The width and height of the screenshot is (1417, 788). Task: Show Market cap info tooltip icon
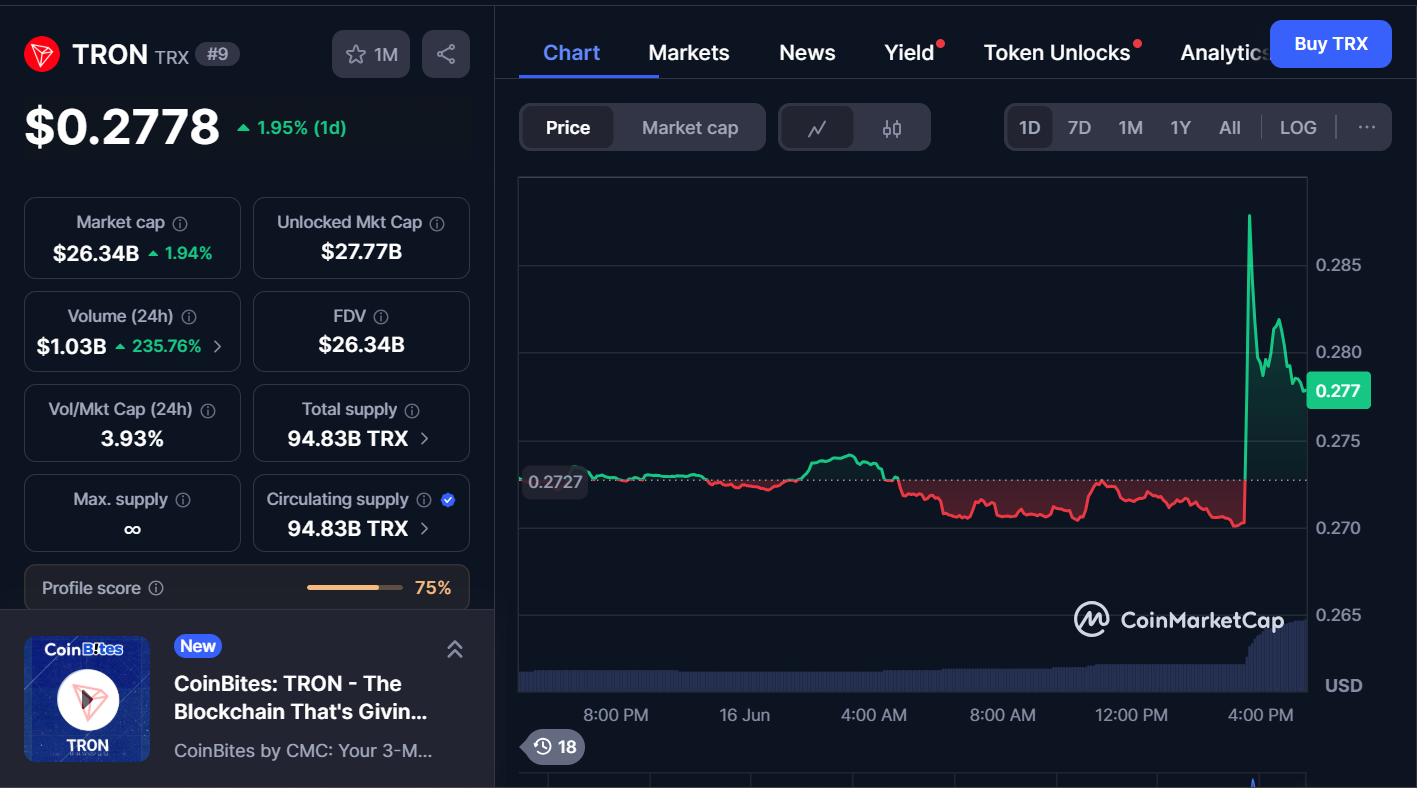180,223
